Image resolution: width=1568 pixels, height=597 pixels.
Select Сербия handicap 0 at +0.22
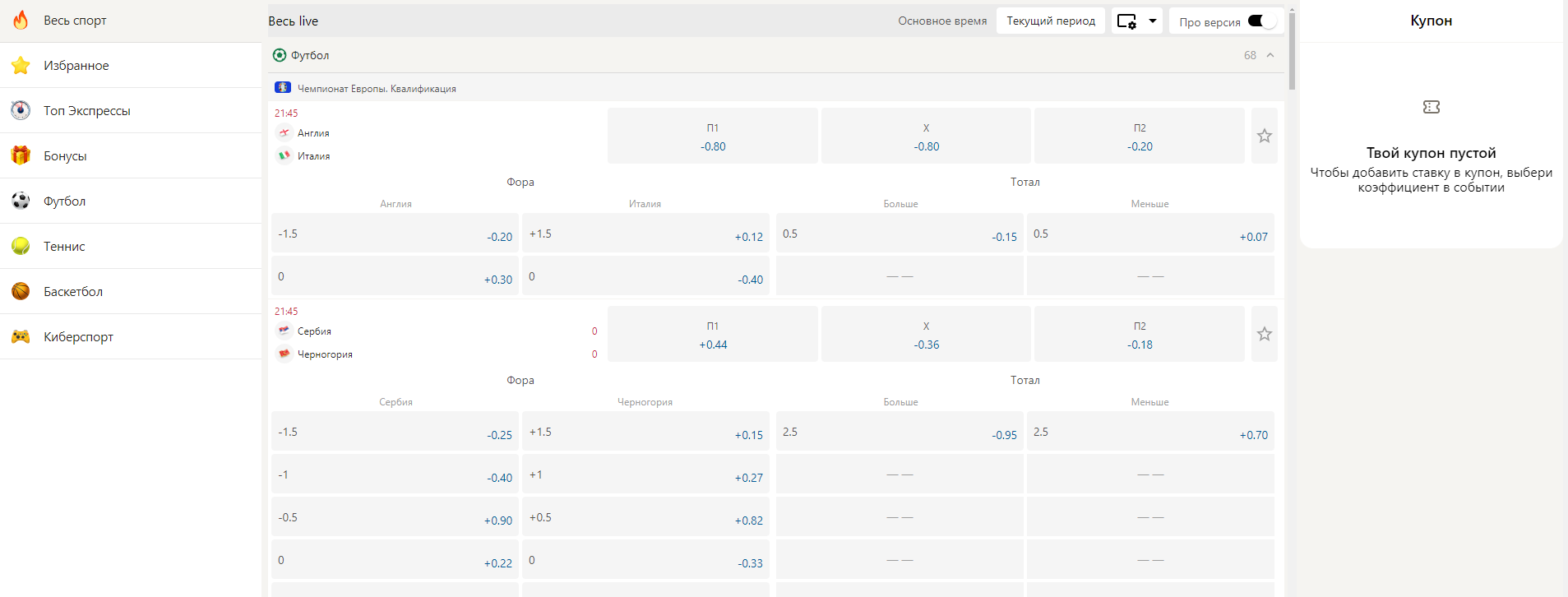395,559
